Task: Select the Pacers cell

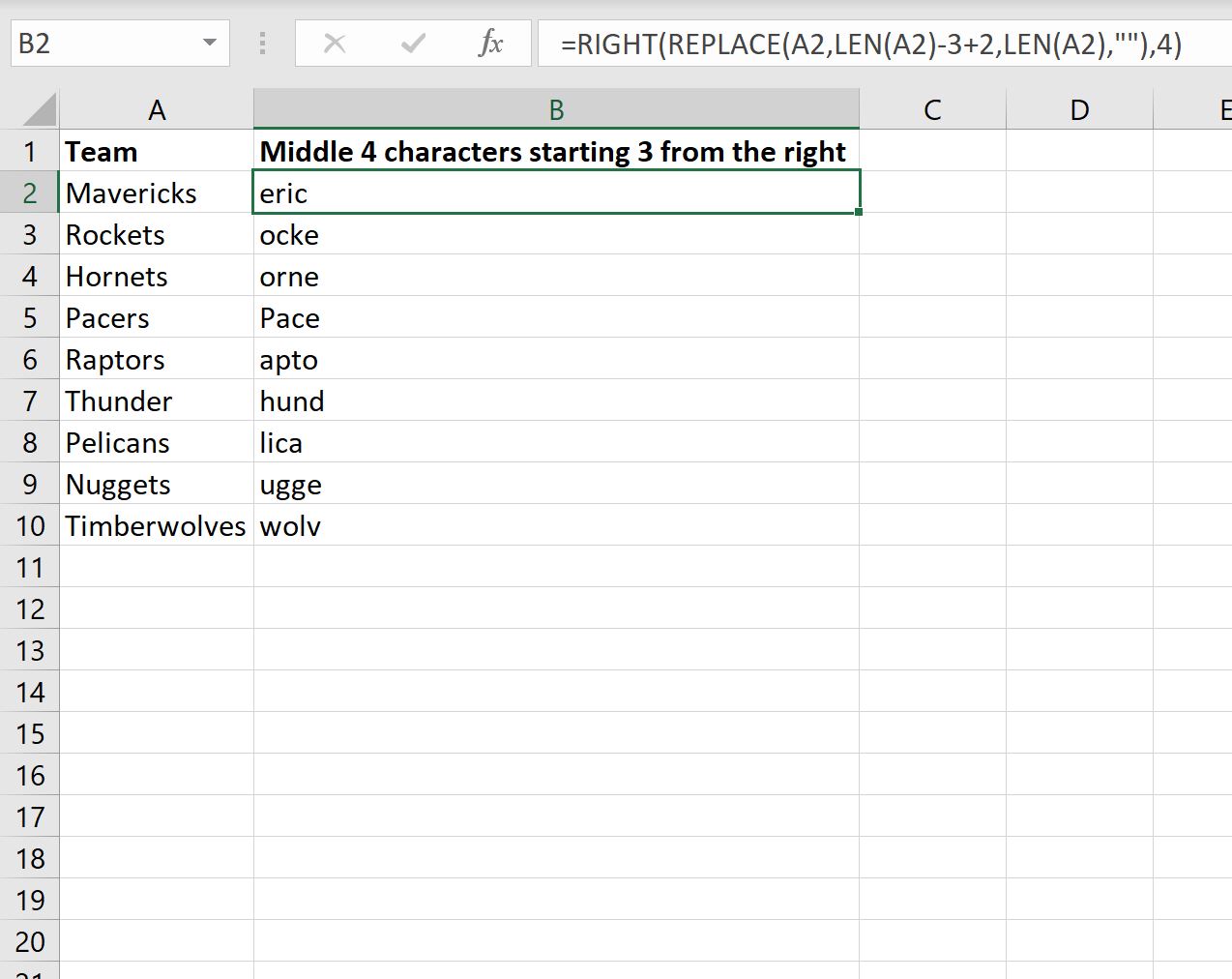Action: click(x=157, y=317)
